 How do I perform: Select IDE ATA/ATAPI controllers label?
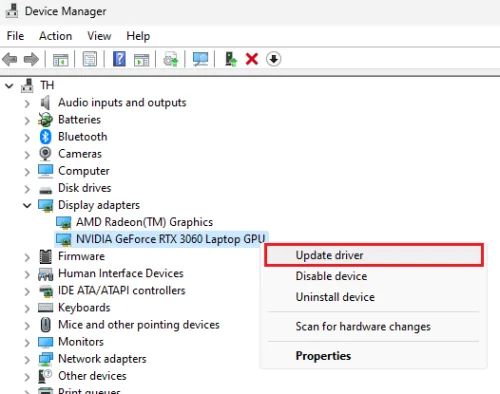click(122, 290)
